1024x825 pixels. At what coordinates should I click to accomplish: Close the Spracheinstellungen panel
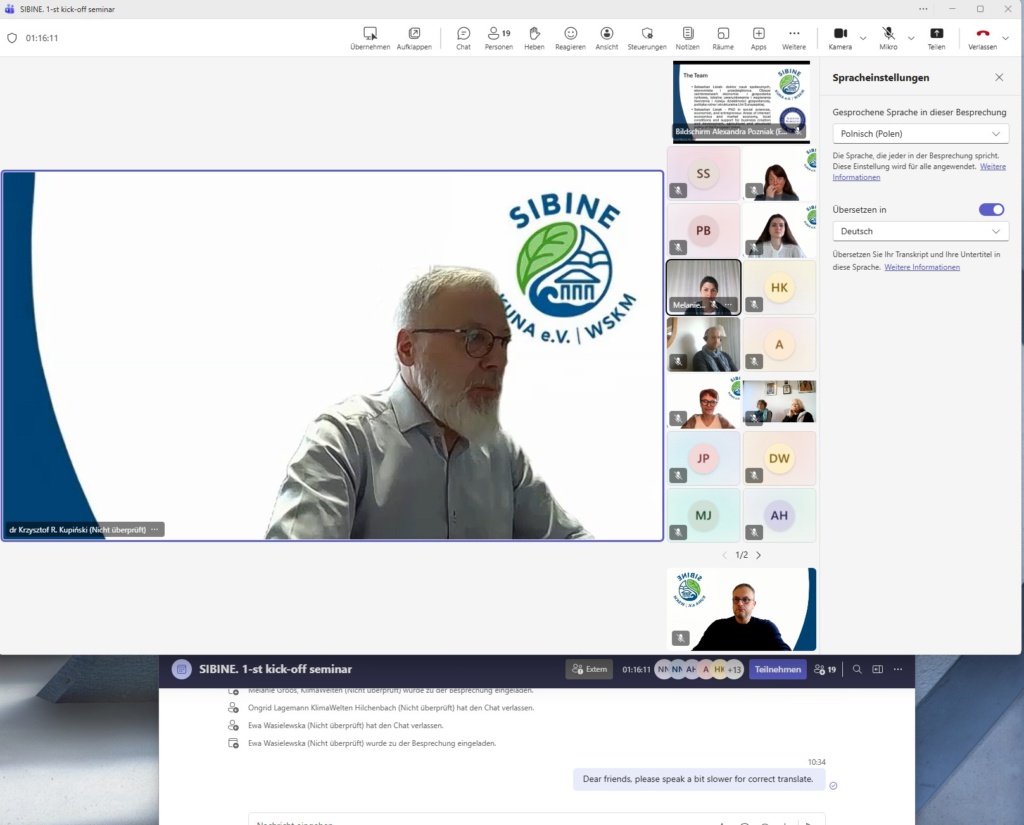point(998,77)
